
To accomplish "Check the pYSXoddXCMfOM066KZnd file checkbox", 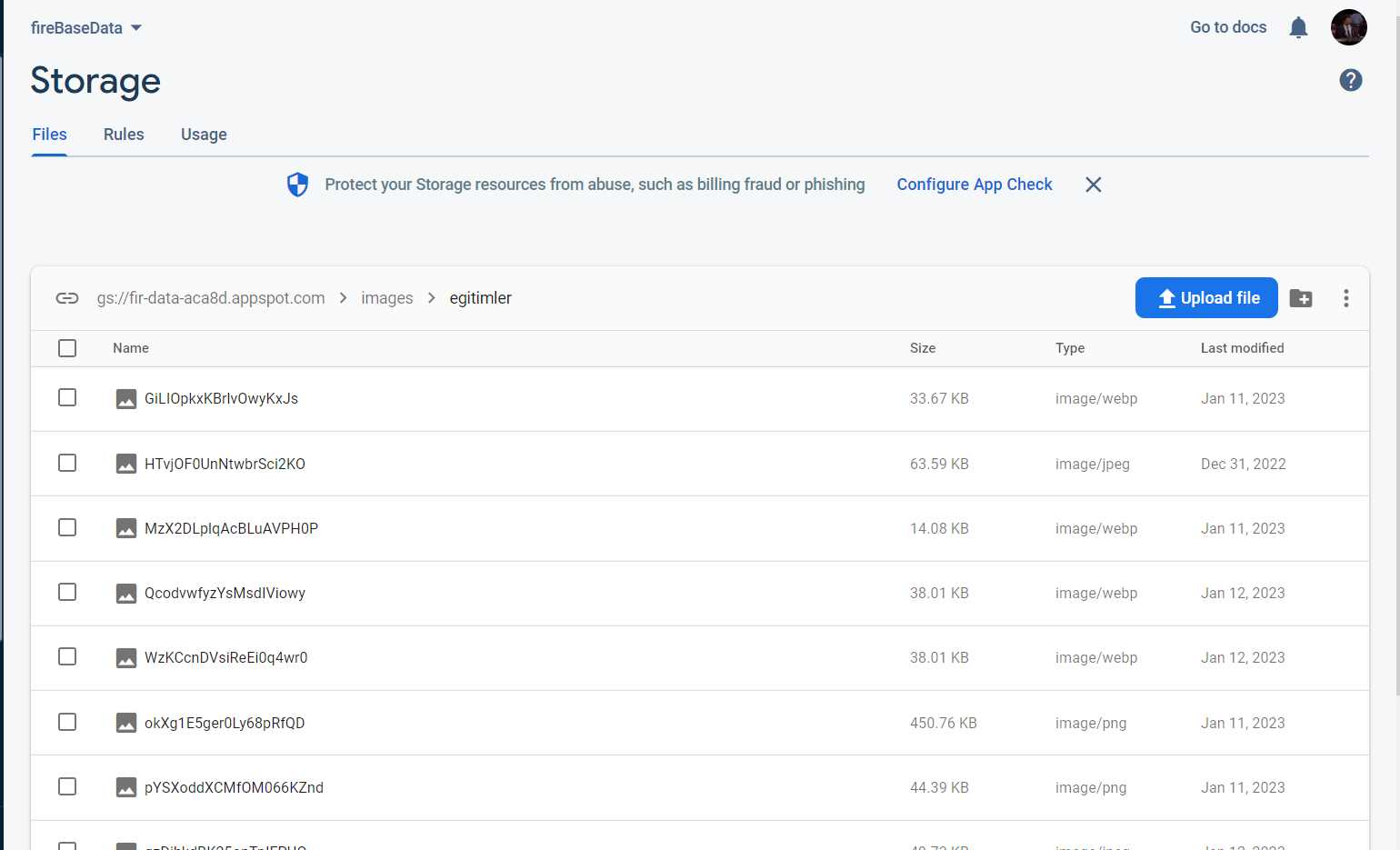I will click(x=67, y=786).
